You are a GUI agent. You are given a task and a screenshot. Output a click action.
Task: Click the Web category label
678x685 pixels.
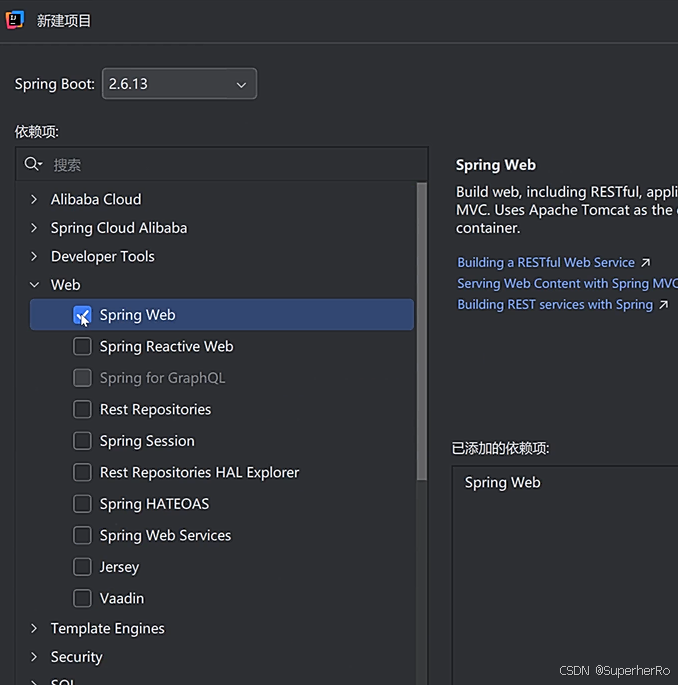tap(66, 285)
